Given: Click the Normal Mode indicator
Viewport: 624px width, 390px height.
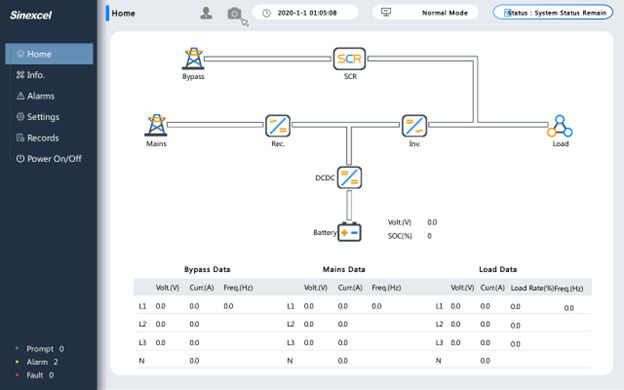Looking at the screenshot, I should (x=425, y=12).
